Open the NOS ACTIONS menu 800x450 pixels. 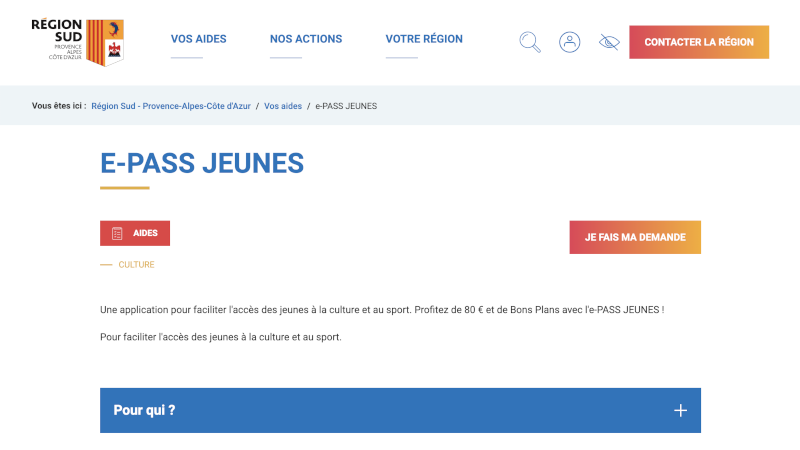[x=306, y=39]
